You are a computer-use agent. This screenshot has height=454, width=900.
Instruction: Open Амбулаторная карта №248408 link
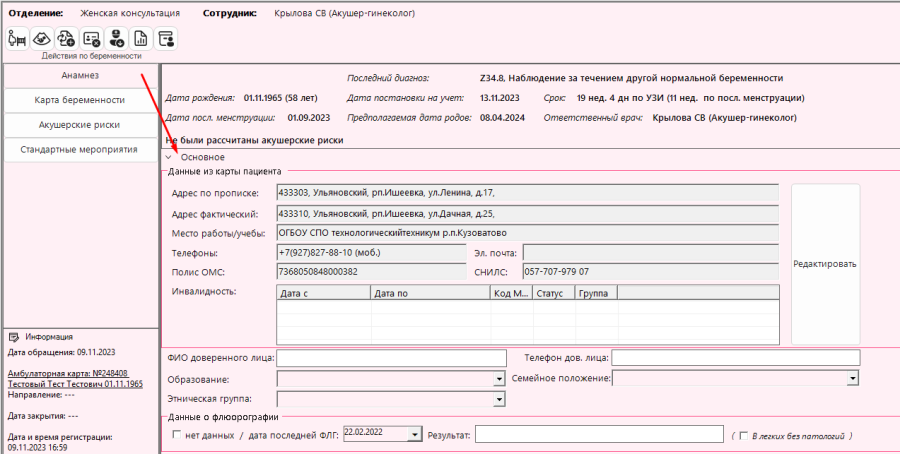[x=68, y=373]
